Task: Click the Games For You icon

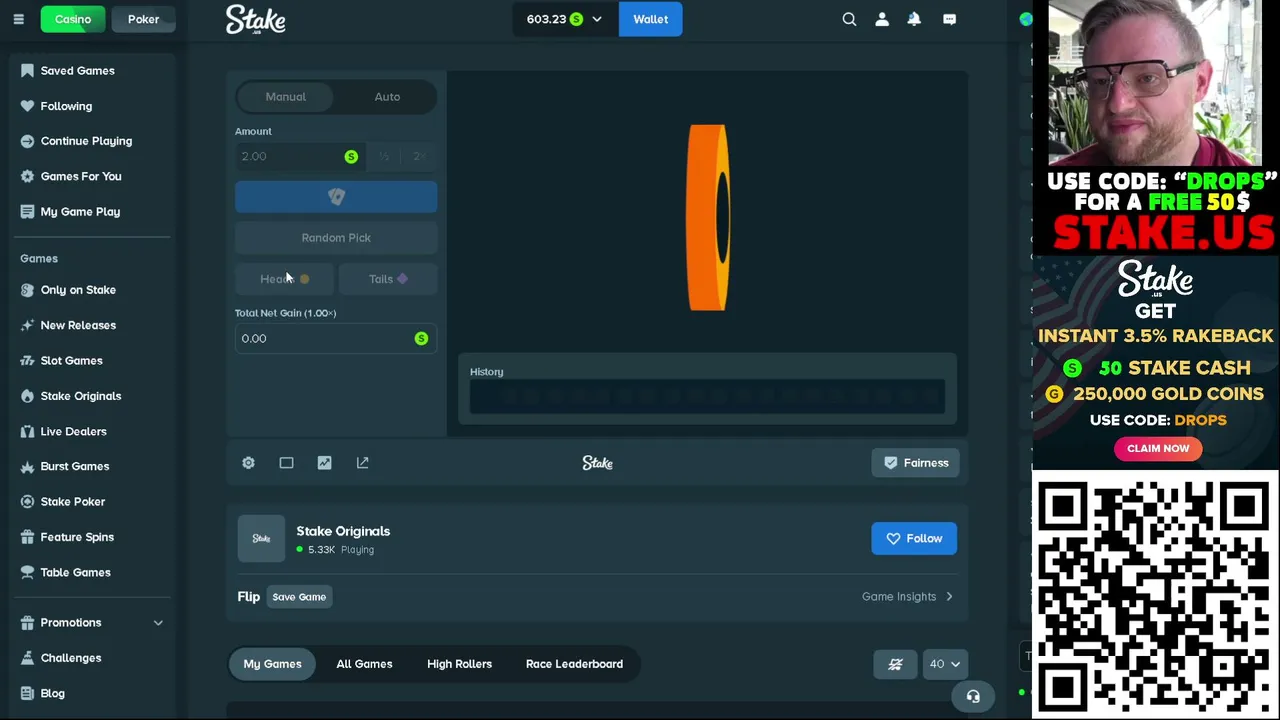Action: coord(27,176)
